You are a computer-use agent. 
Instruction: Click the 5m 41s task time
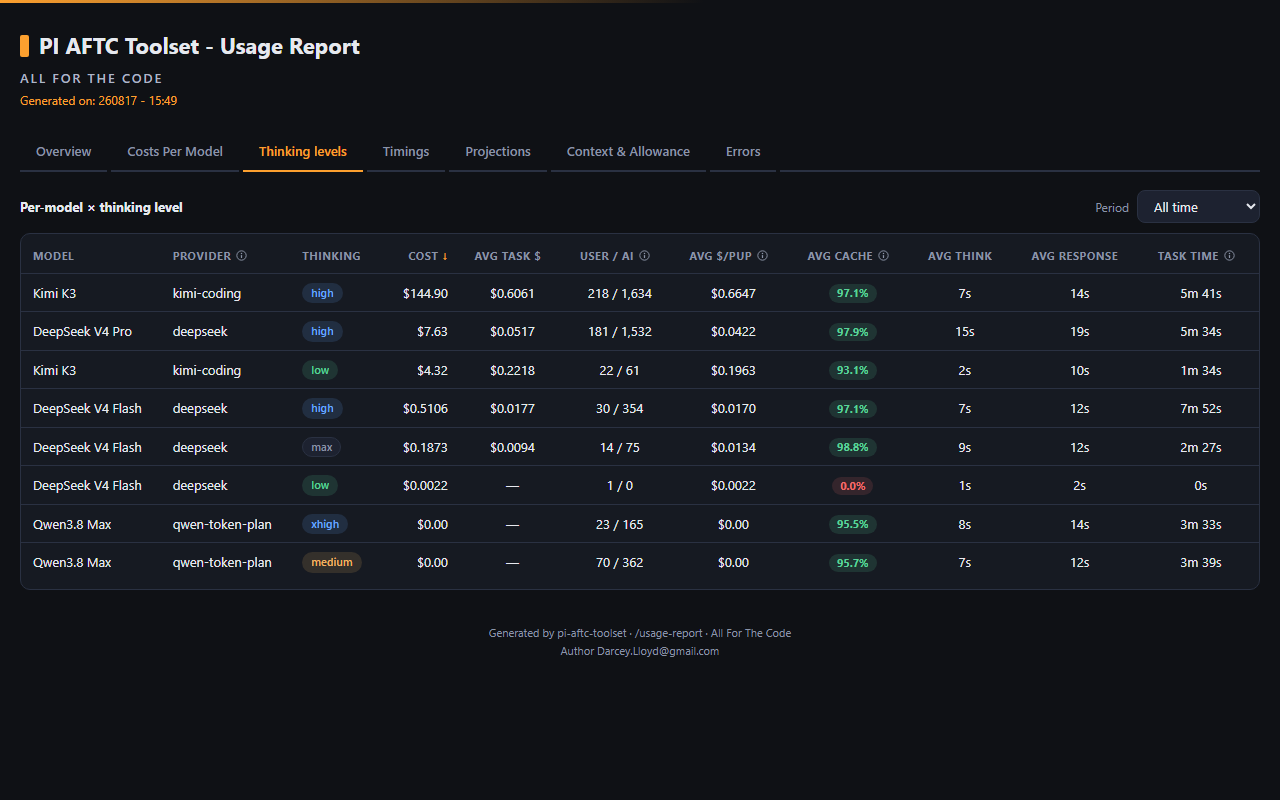(1200, 293)
